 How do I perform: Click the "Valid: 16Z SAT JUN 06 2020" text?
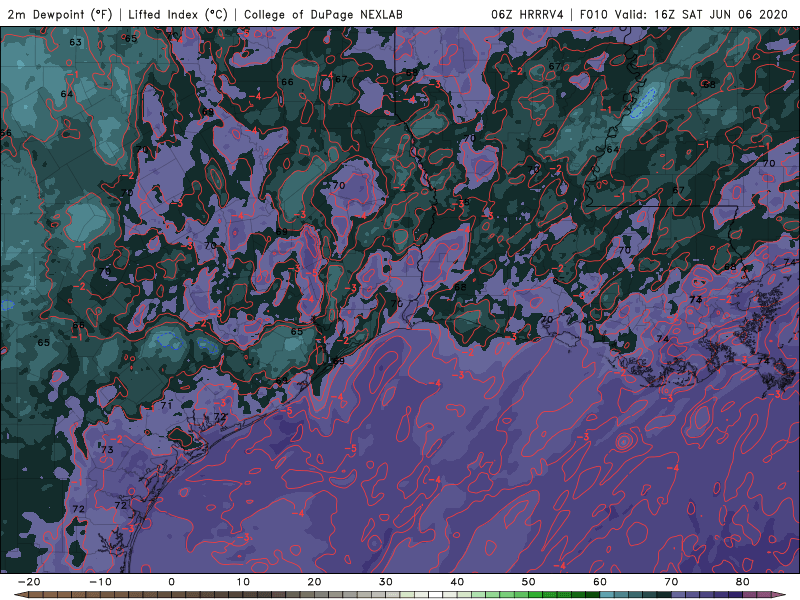[x=702, y=14]
